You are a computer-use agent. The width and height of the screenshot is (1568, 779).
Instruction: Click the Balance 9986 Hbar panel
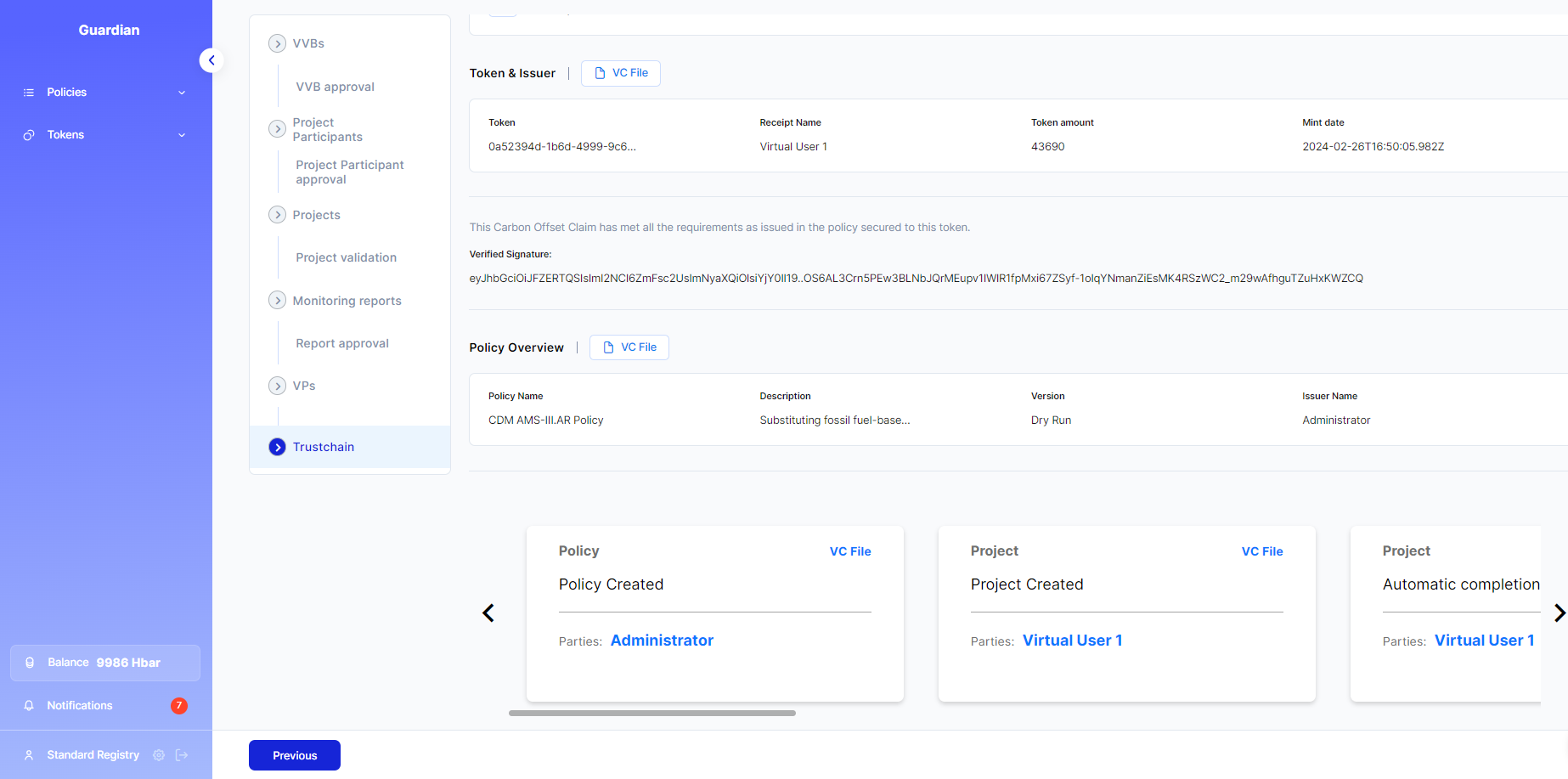pyautogui.click(x=105, y=663)
